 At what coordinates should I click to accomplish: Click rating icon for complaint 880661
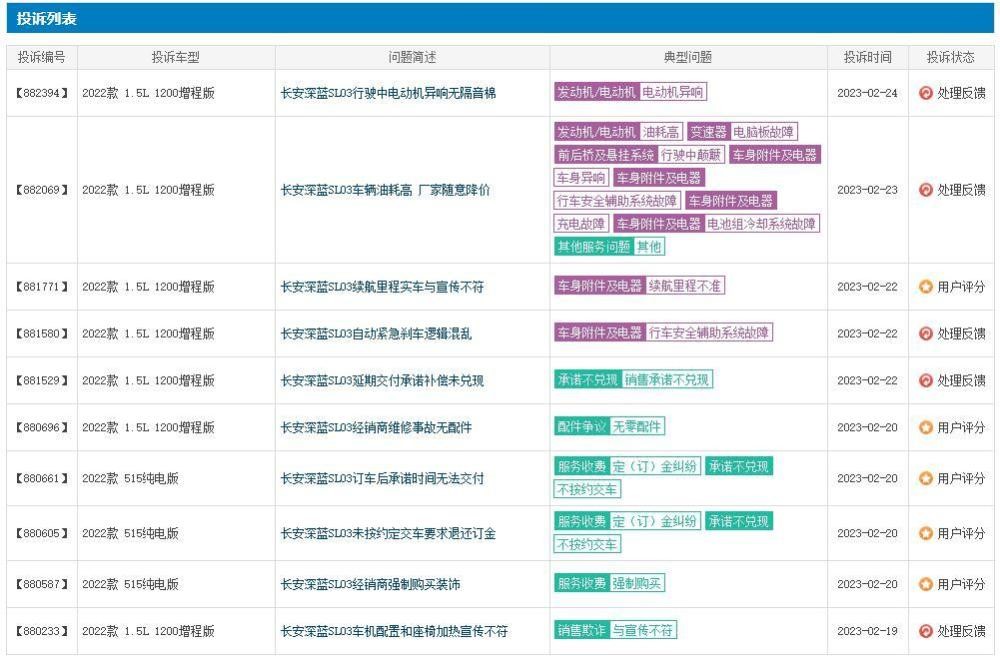point(925,479)
